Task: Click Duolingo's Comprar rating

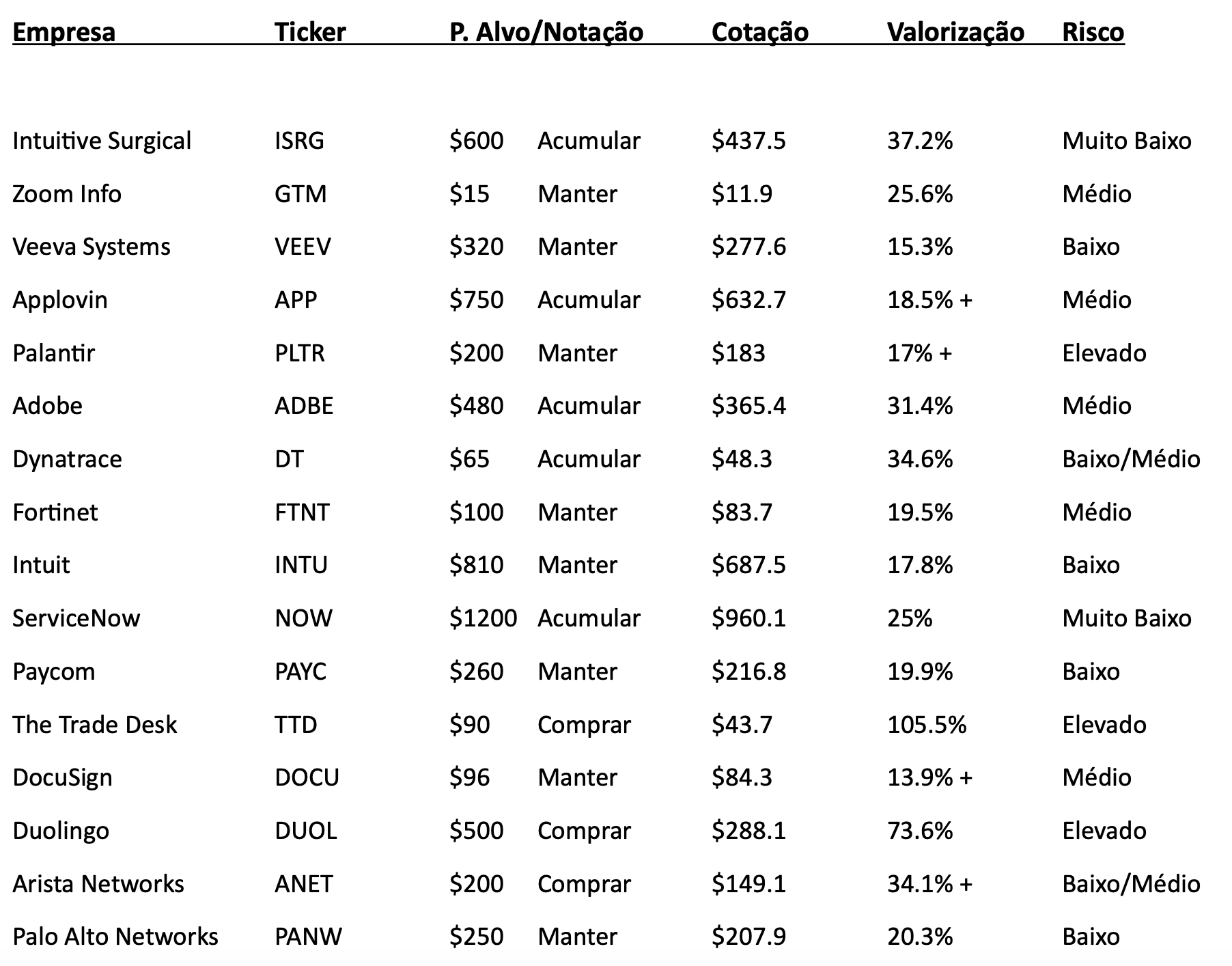Action: [x=584, y=831]
